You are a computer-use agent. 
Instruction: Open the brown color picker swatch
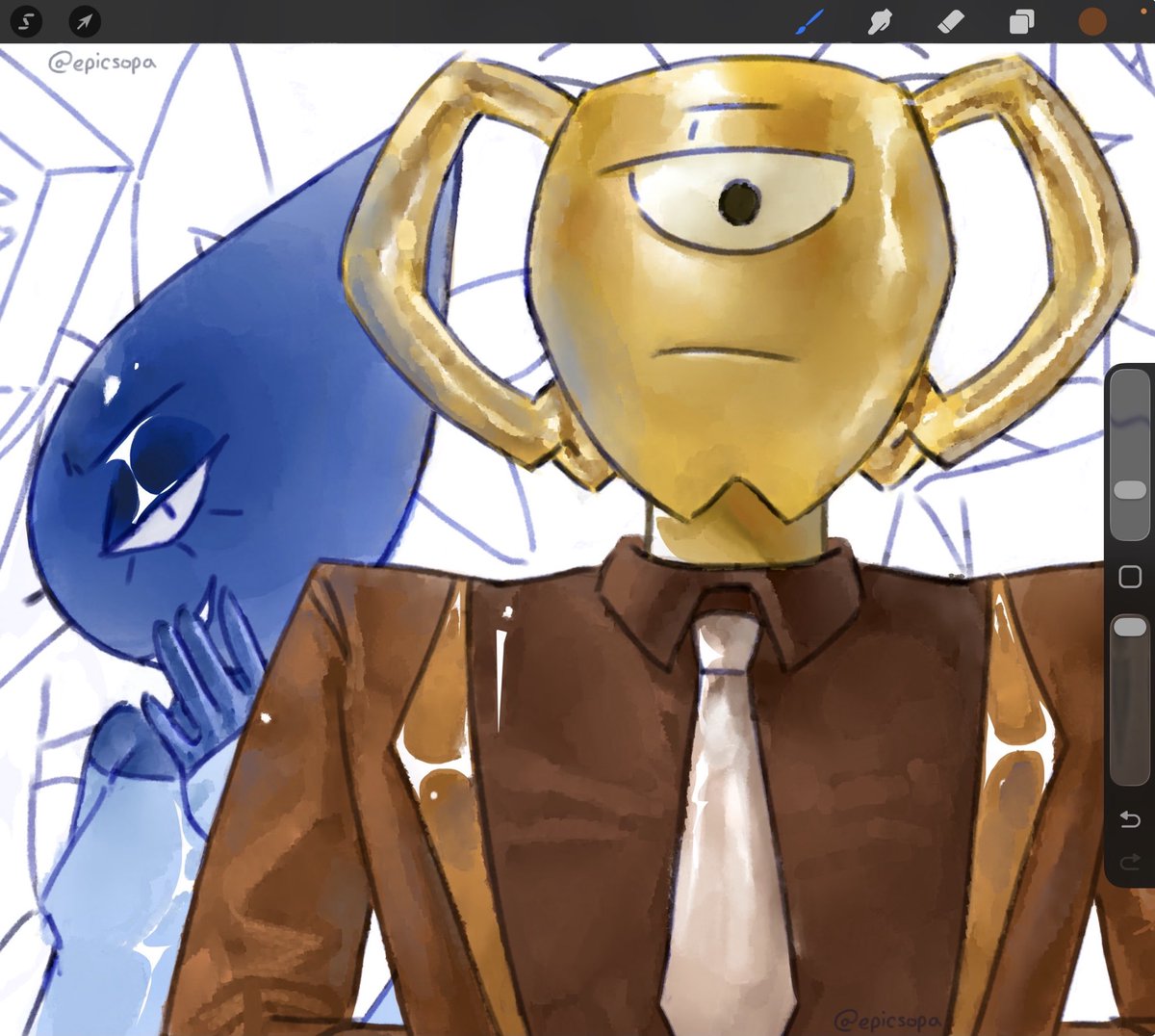pos(1092,21)
